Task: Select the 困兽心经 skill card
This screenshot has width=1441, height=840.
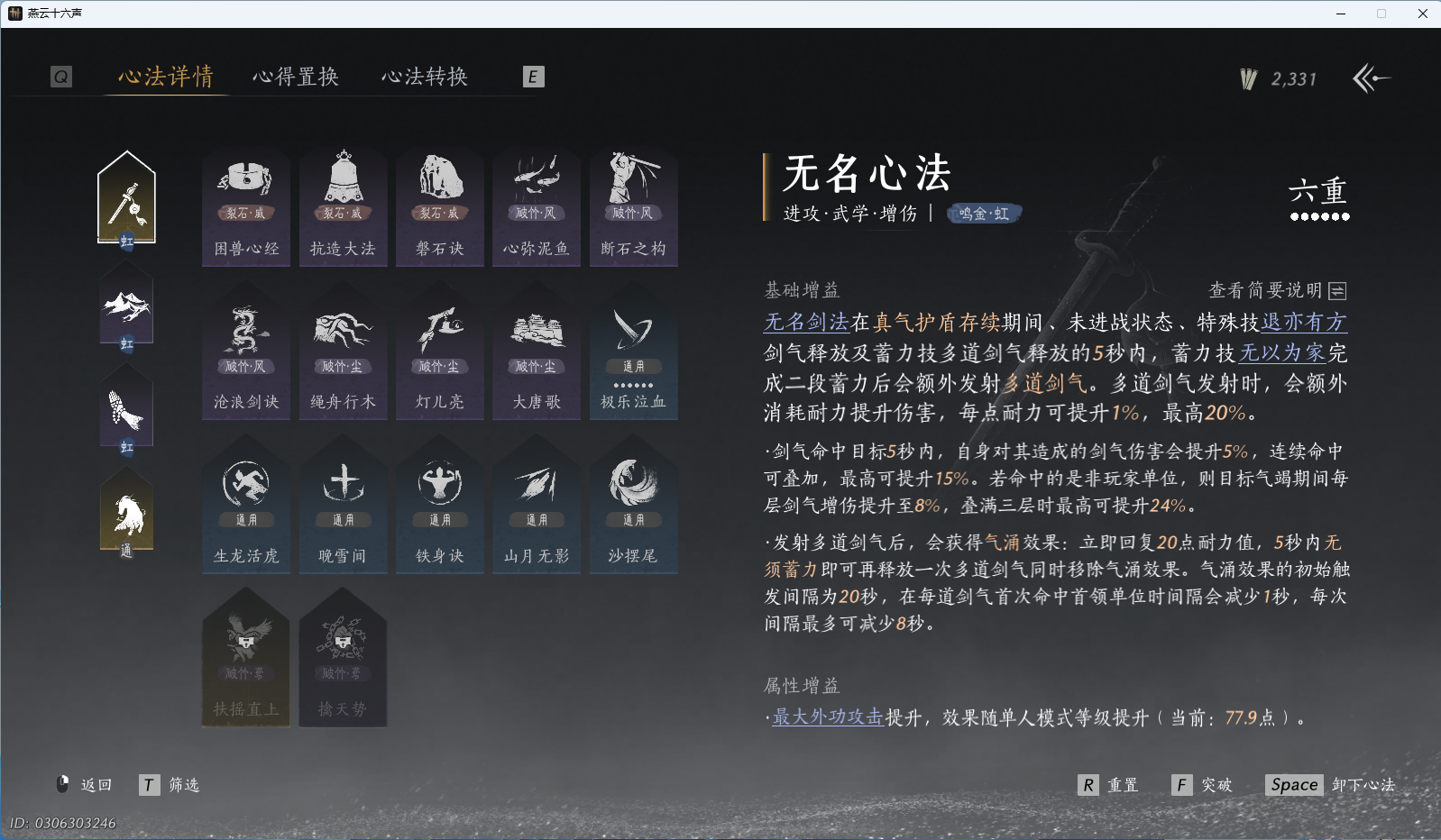Action: 246,206
